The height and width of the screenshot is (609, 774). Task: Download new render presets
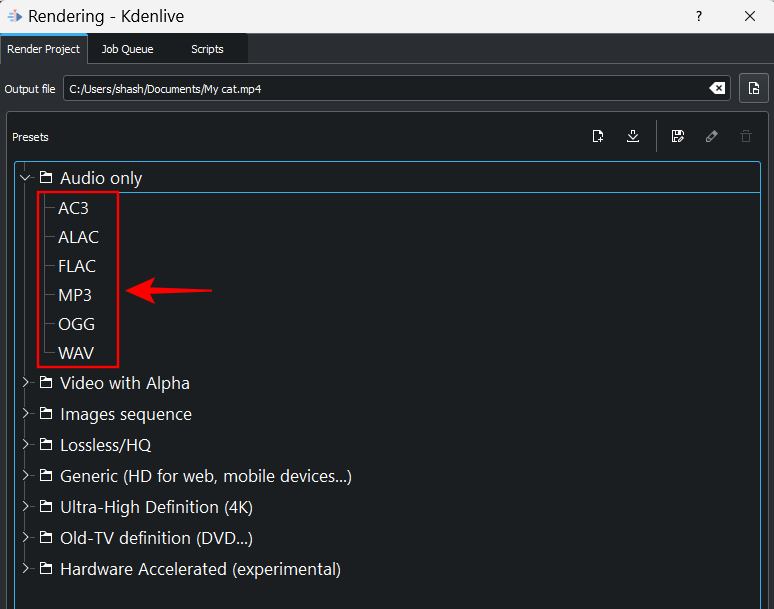tap(633, 136)
